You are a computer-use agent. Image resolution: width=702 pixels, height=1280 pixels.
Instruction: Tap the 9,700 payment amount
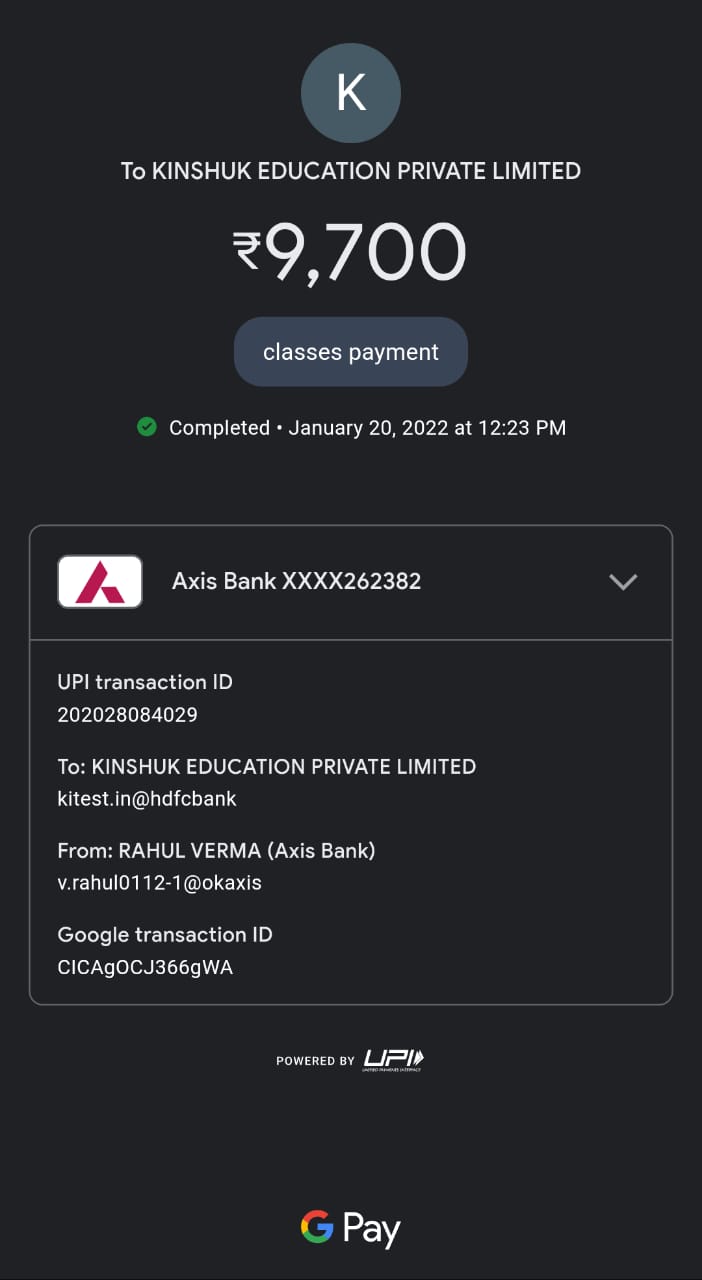[366, 252]
